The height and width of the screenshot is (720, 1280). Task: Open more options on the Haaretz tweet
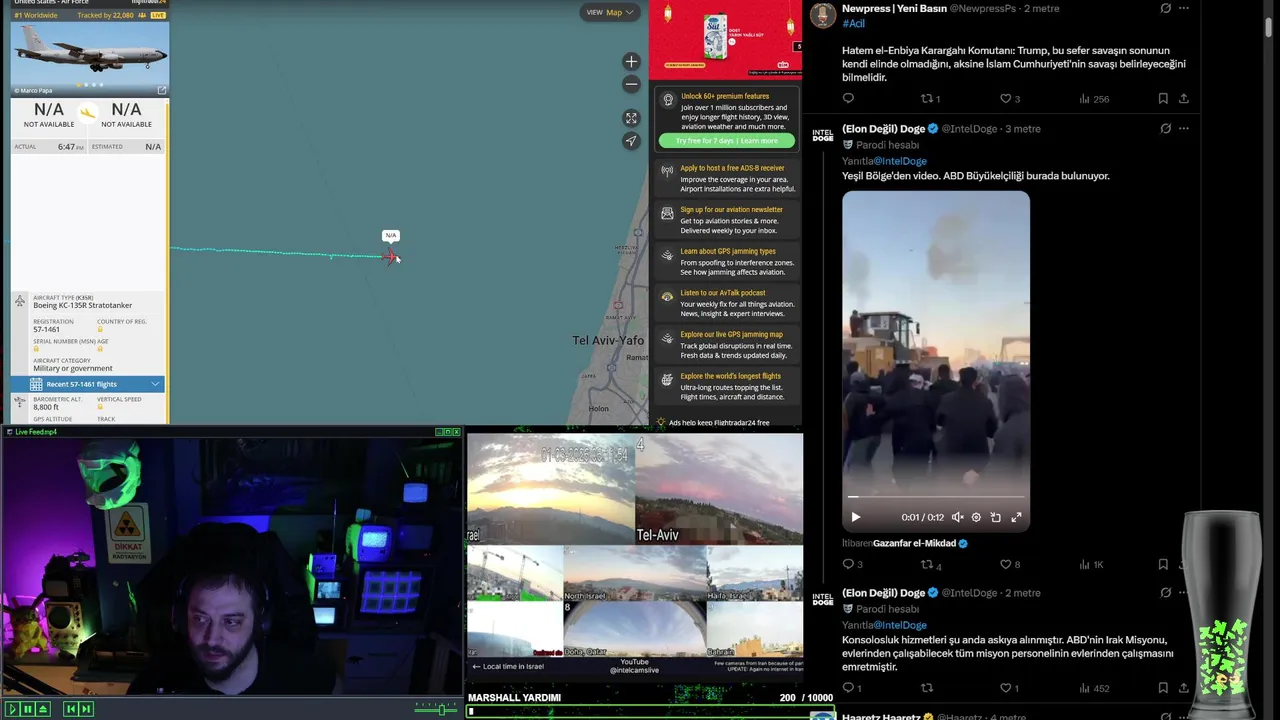tap(1184, 716)
